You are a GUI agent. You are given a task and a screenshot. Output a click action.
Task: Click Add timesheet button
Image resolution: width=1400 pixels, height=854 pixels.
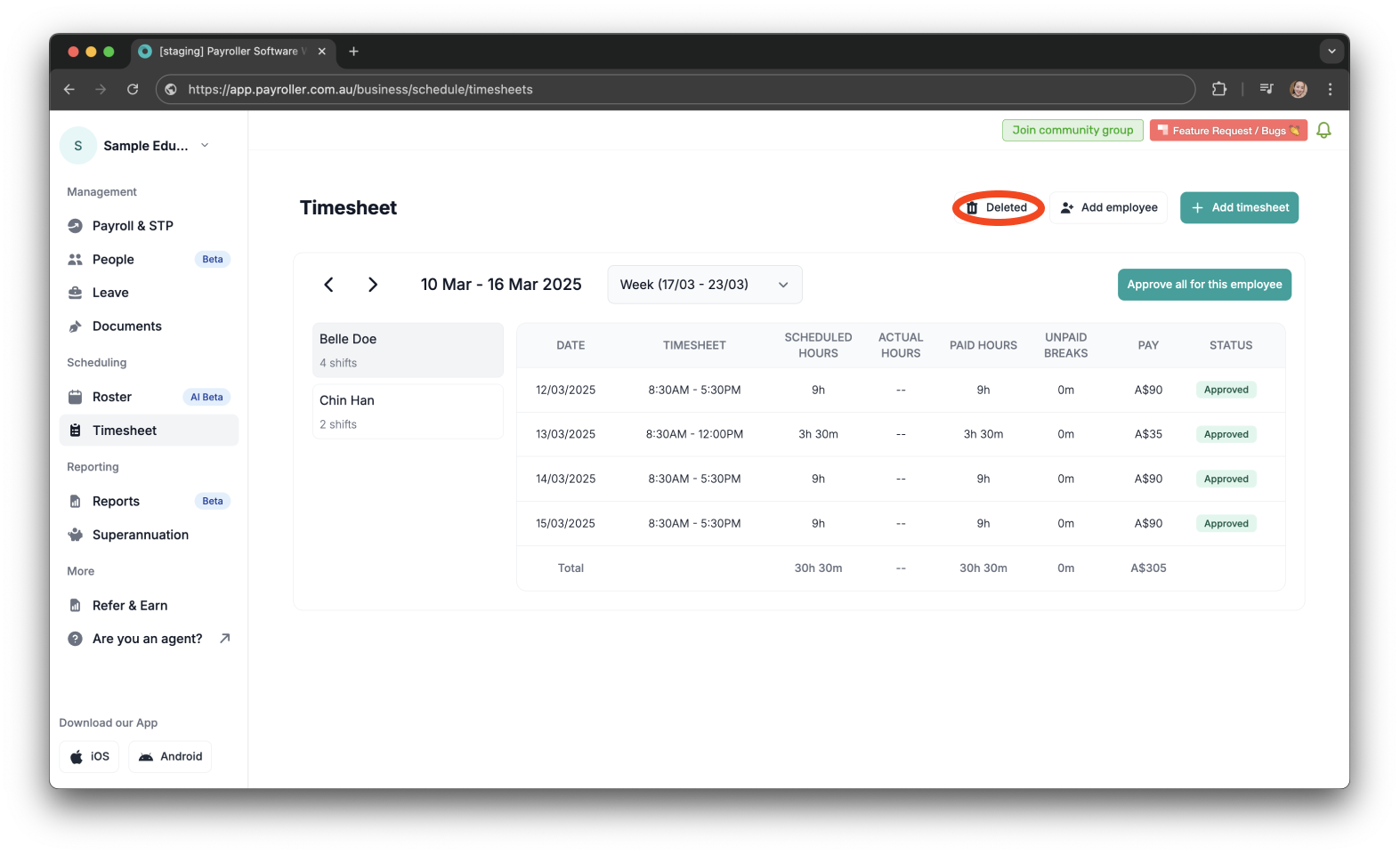click(1239, 208)
